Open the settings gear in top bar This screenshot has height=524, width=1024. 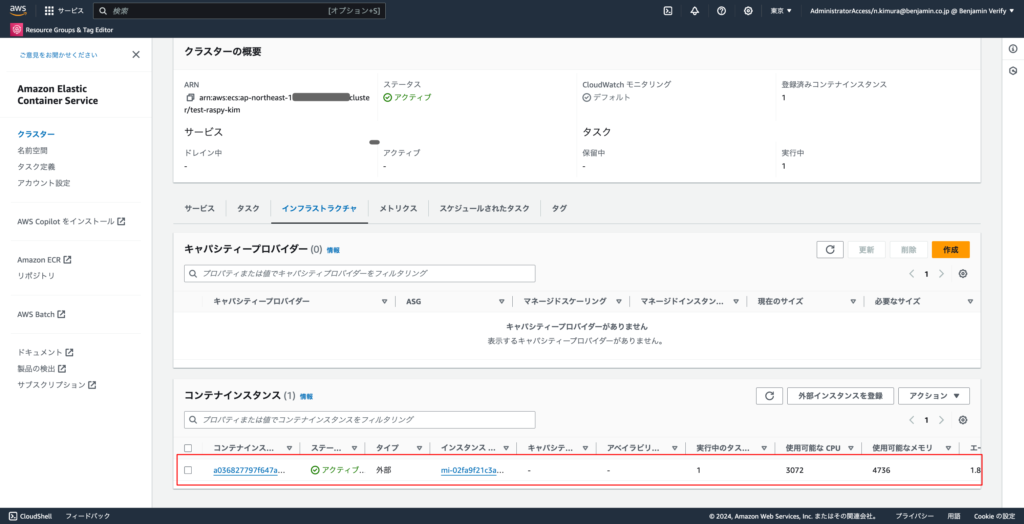coord(748,11)
